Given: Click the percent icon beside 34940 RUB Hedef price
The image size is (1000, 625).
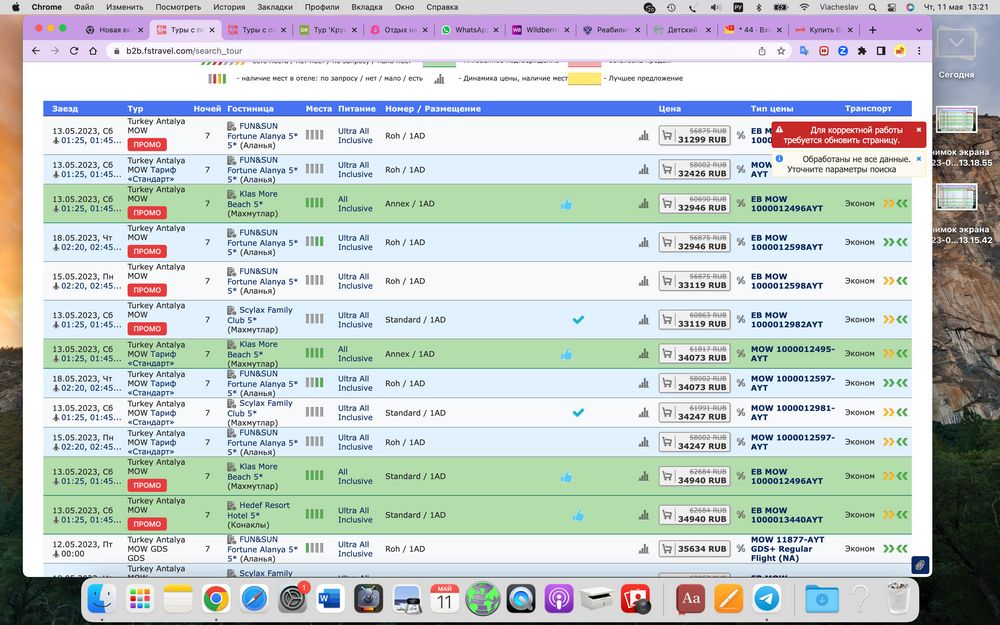Looking at the screenshot, I should [740, 515].
